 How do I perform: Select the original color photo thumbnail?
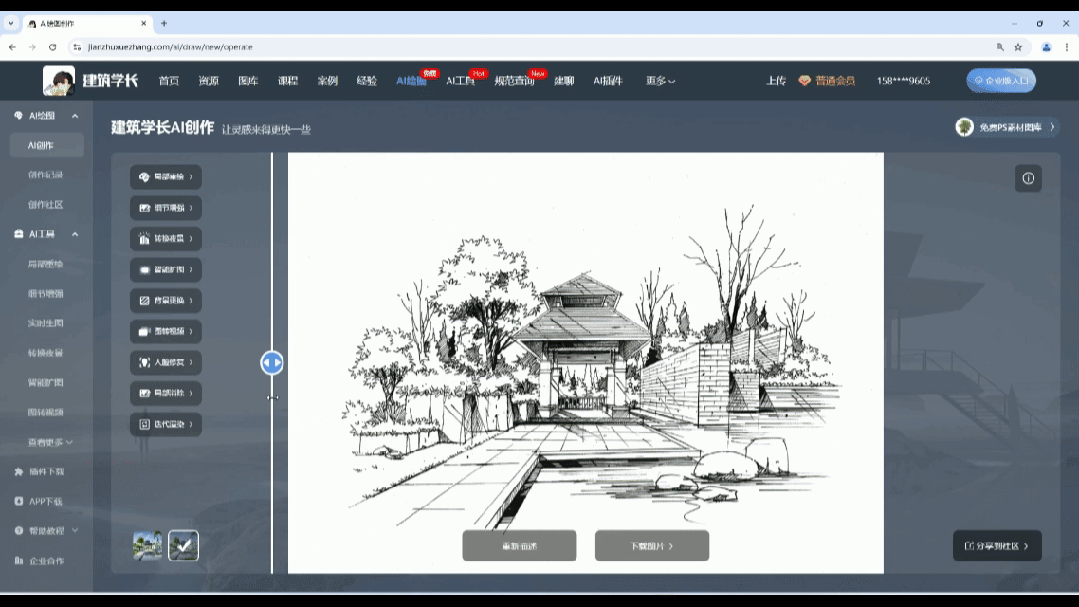[147, 546]
